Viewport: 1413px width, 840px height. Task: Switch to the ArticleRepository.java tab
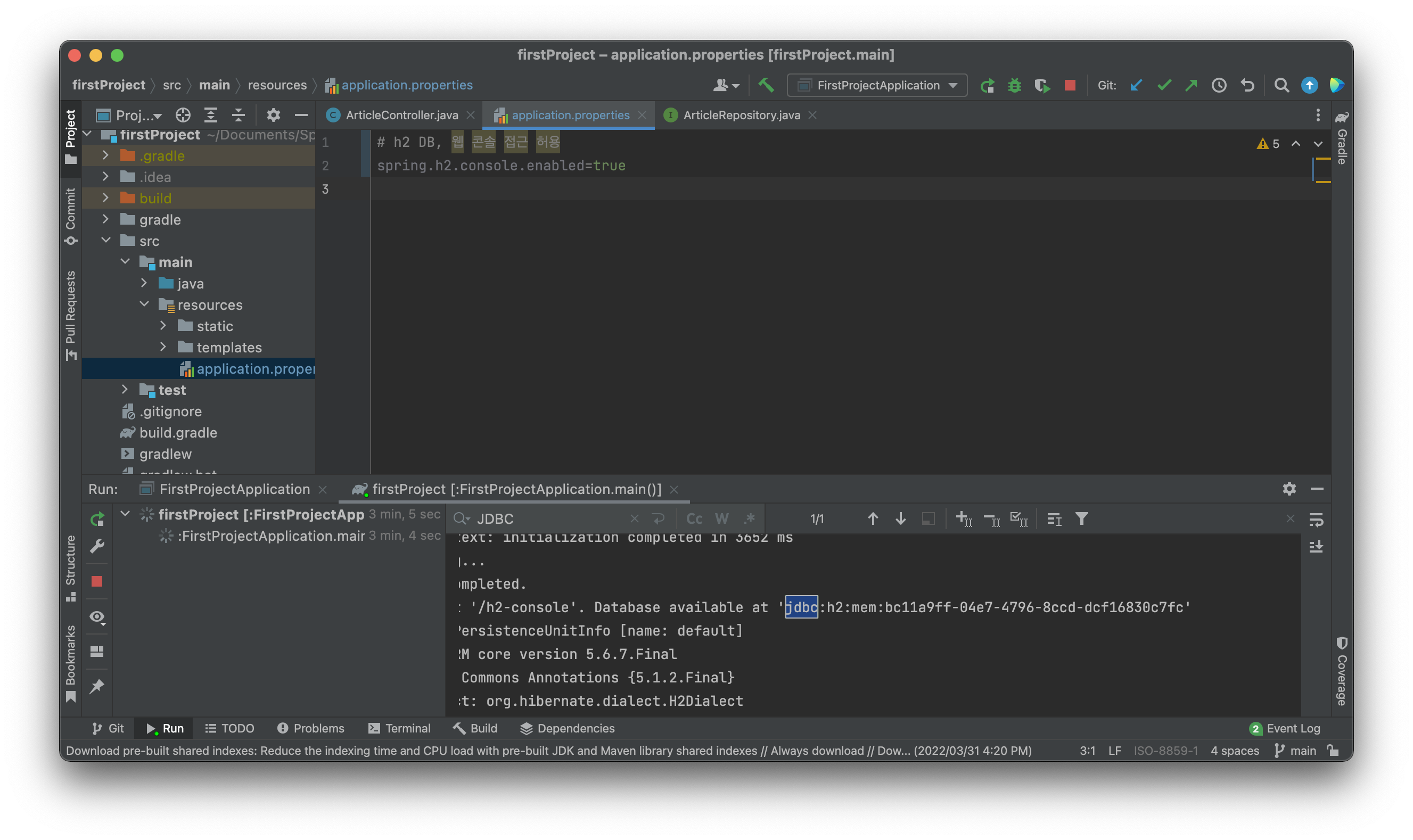coord(742,115)
